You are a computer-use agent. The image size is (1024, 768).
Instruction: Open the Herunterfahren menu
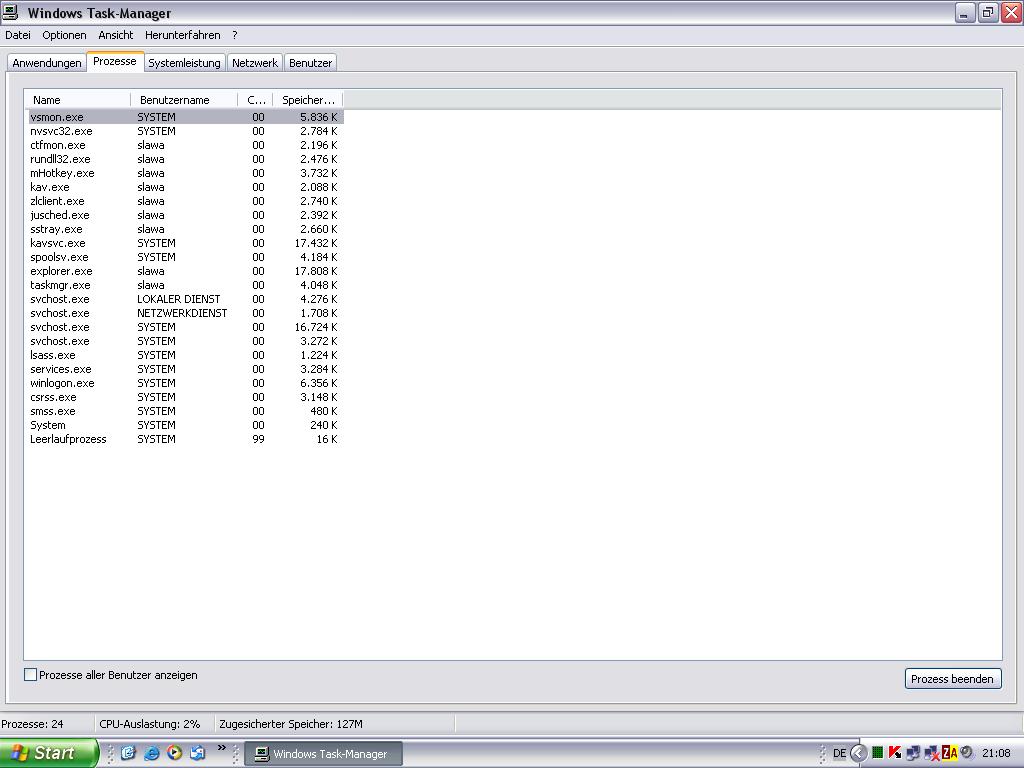tap(182, 35)
